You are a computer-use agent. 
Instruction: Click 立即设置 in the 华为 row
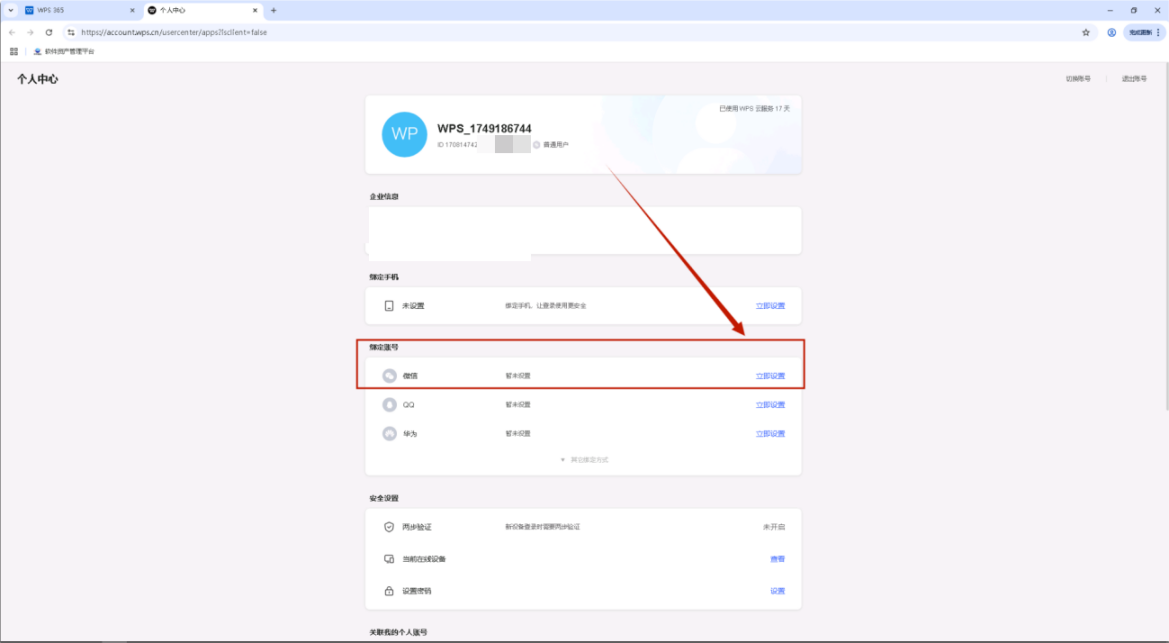click(x=770, y=433)
